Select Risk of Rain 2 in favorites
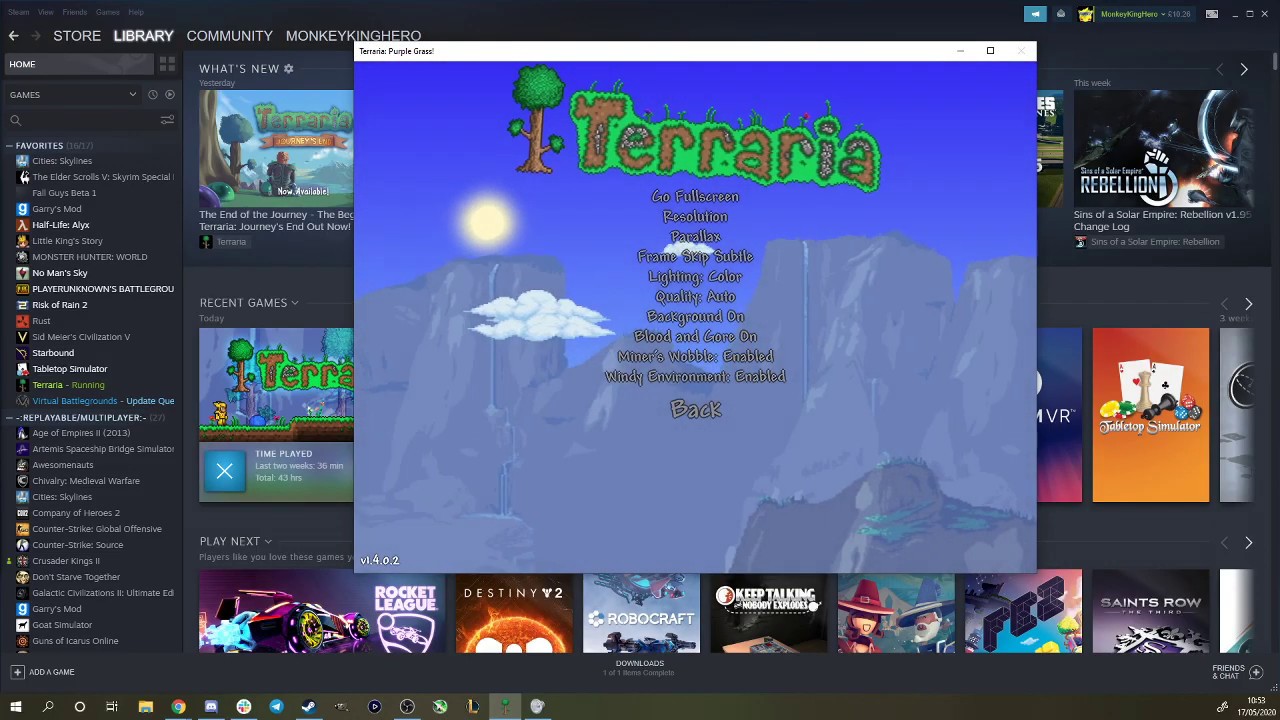 coord(59,305)
